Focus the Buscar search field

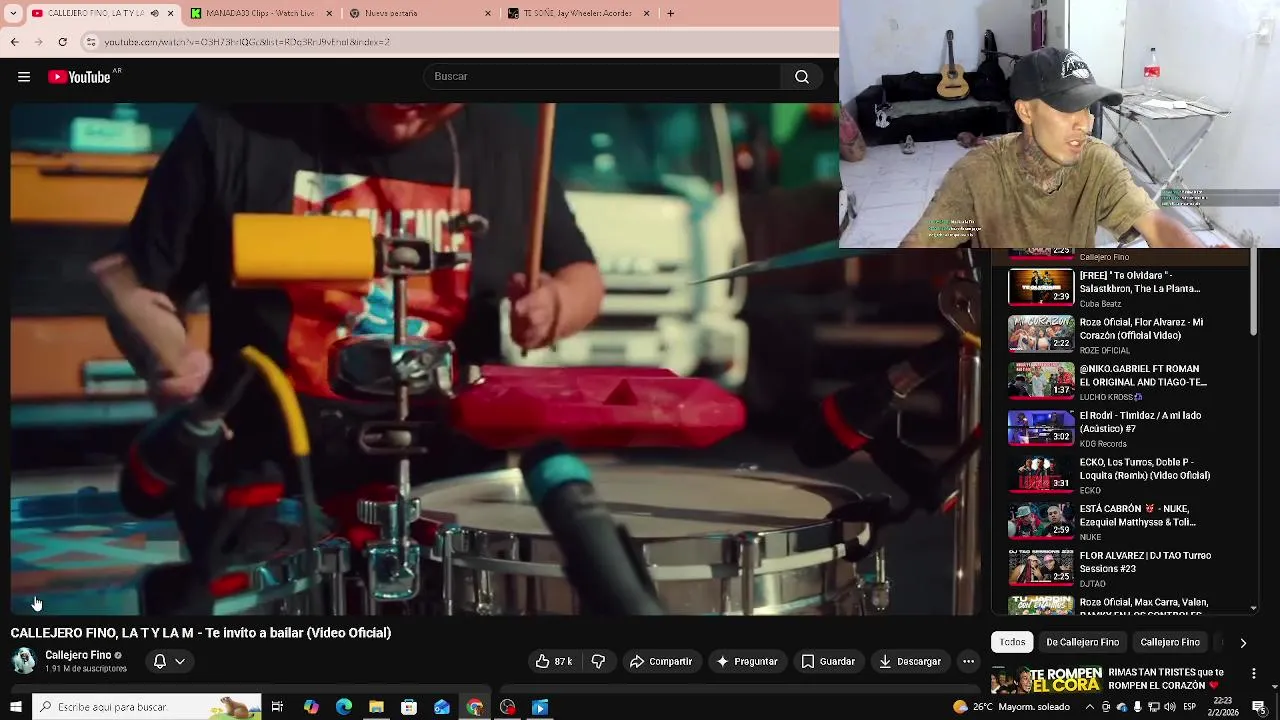pos(603,77)
